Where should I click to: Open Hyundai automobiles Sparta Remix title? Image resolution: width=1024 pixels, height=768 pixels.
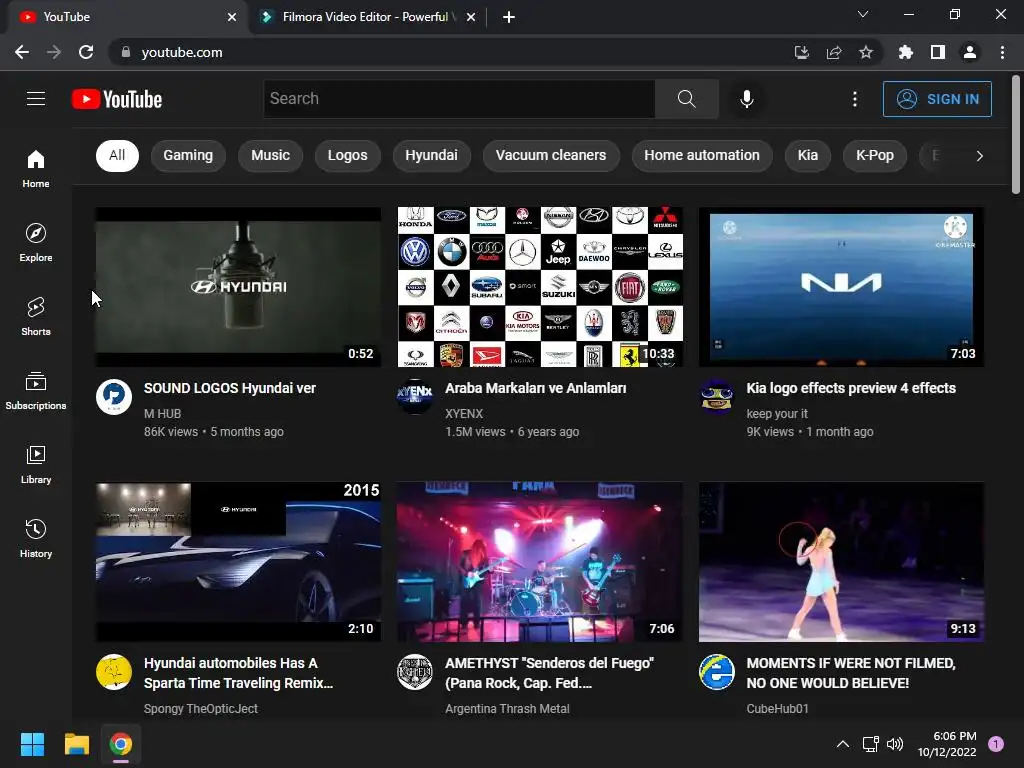[x=238, y=673]
